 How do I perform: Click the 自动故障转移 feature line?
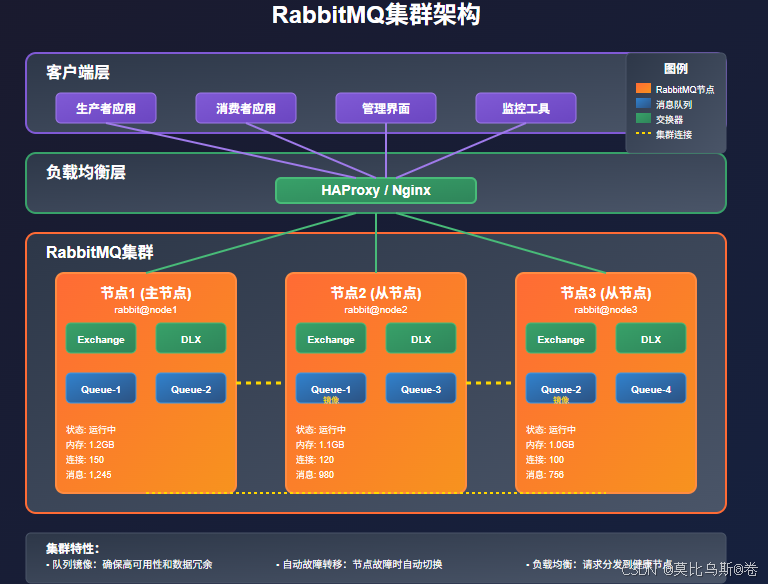point(359,564)
